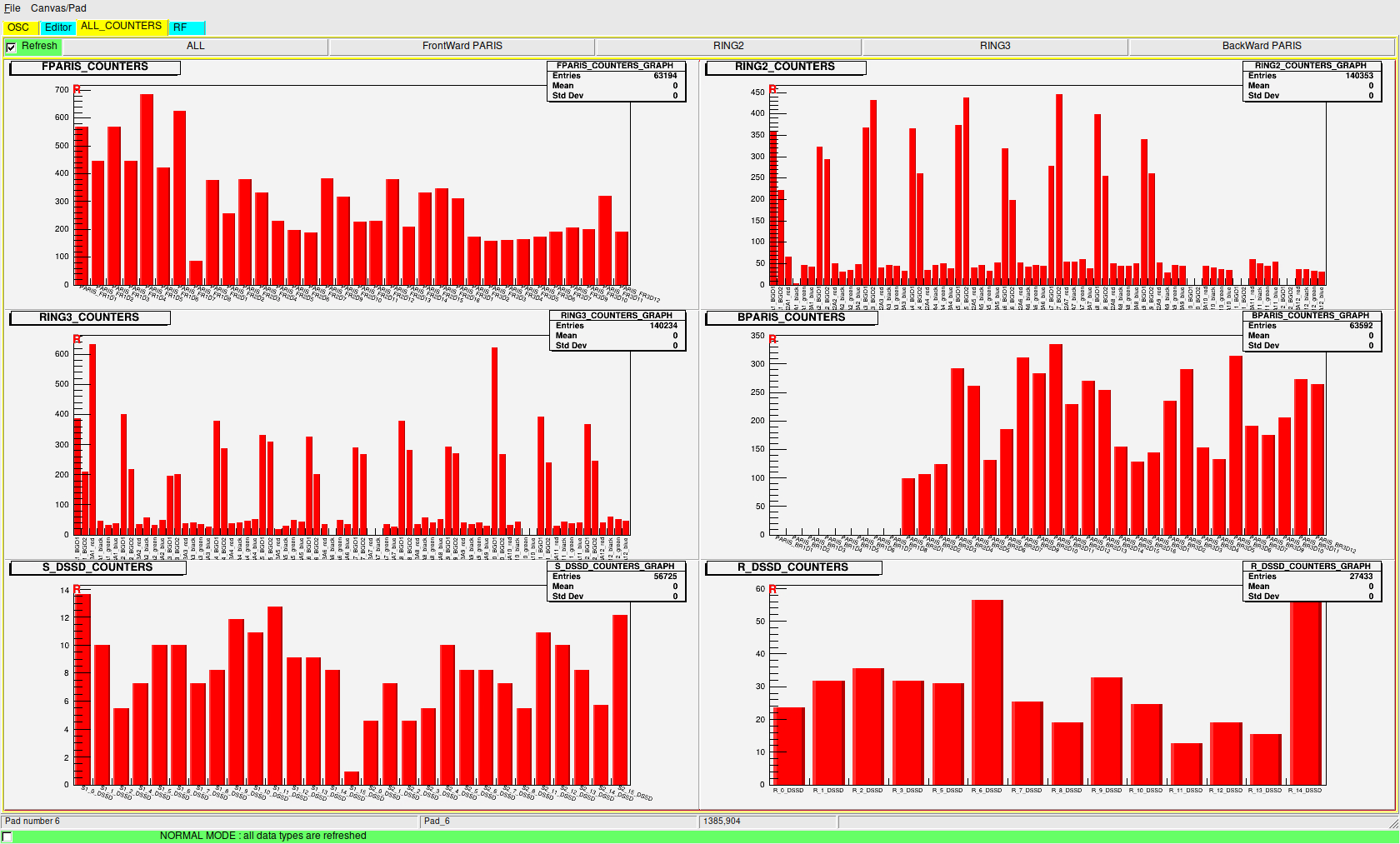The width and height of the screenshot is (1400, 844).
Task: Show the FrontWard PARIS view
Action: pyautogui.click(x=462, y=47)
